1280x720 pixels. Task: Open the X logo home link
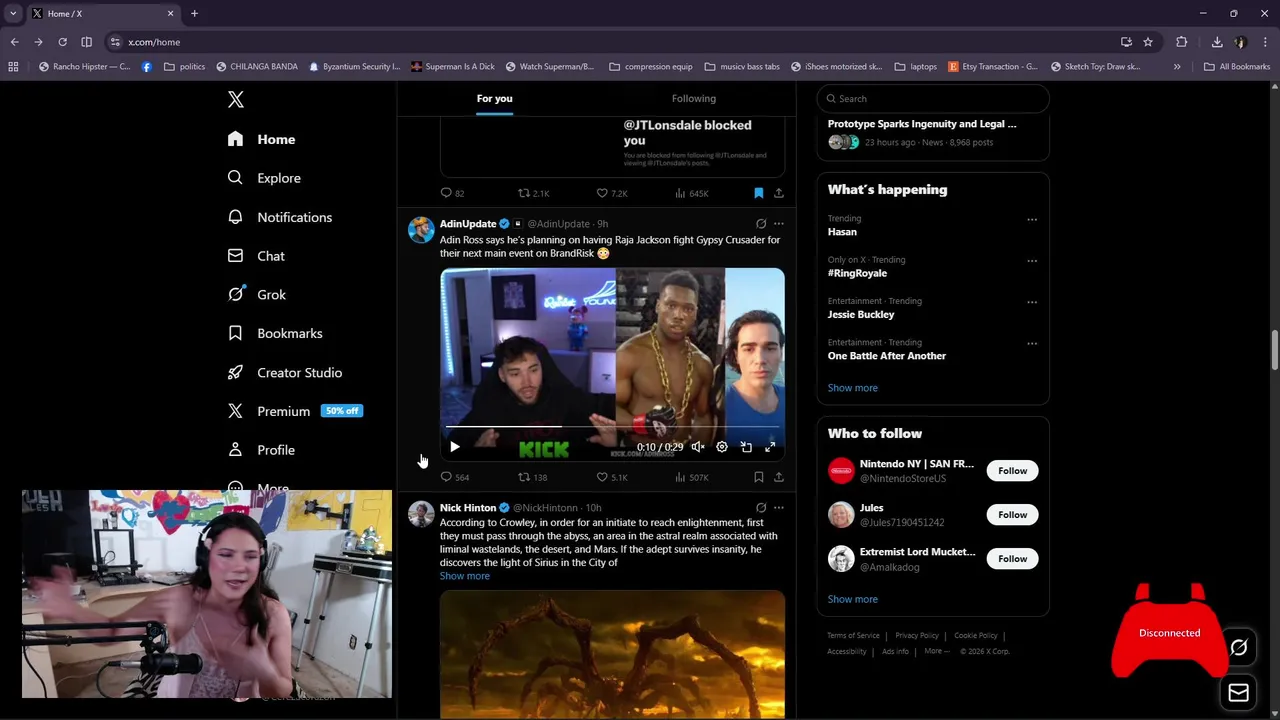[x=236, y=99]
